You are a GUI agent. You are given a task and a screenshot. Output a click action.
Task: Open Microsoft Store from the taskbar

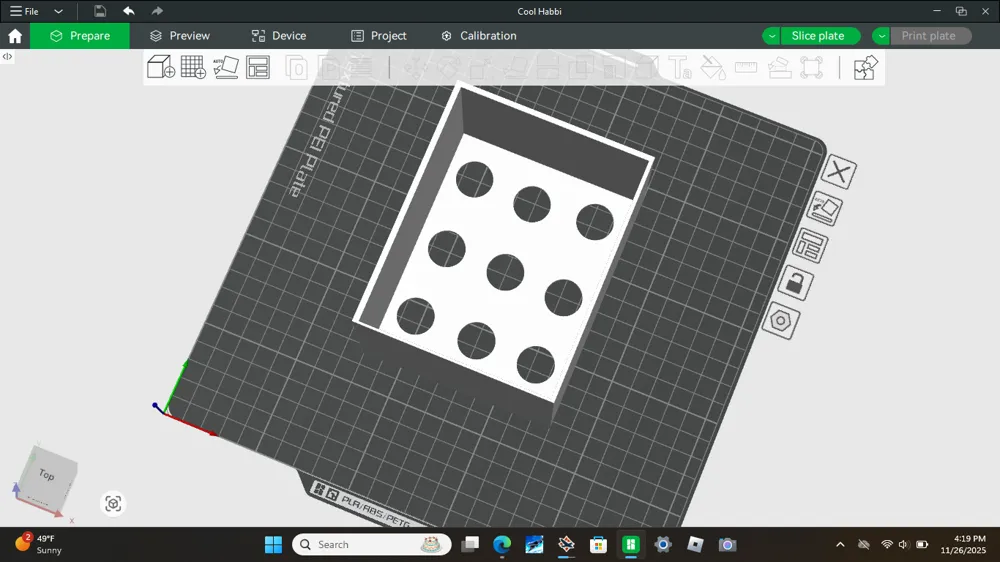(598, 544)
